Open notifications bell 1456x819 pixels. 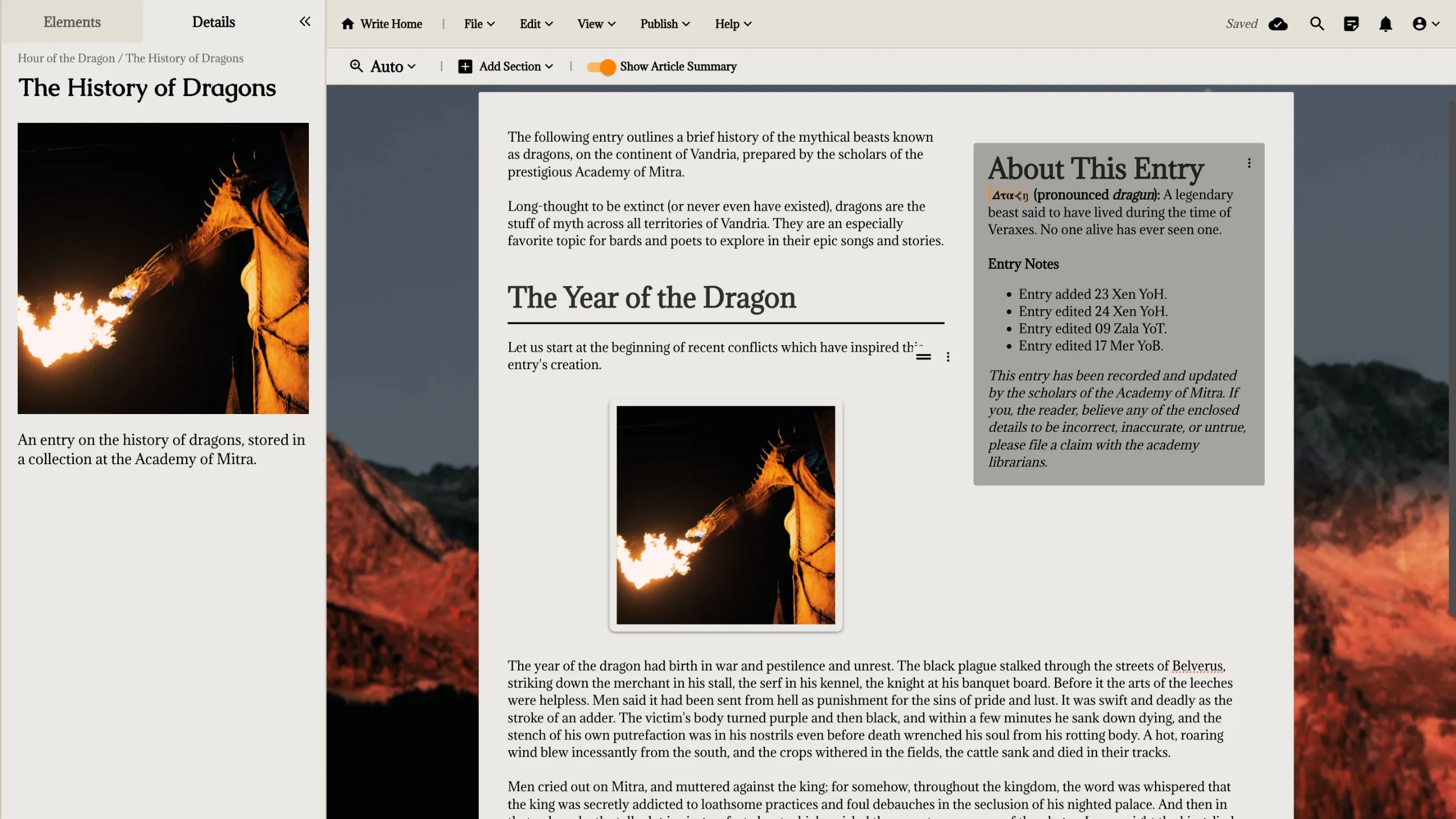pos(1385,24)
